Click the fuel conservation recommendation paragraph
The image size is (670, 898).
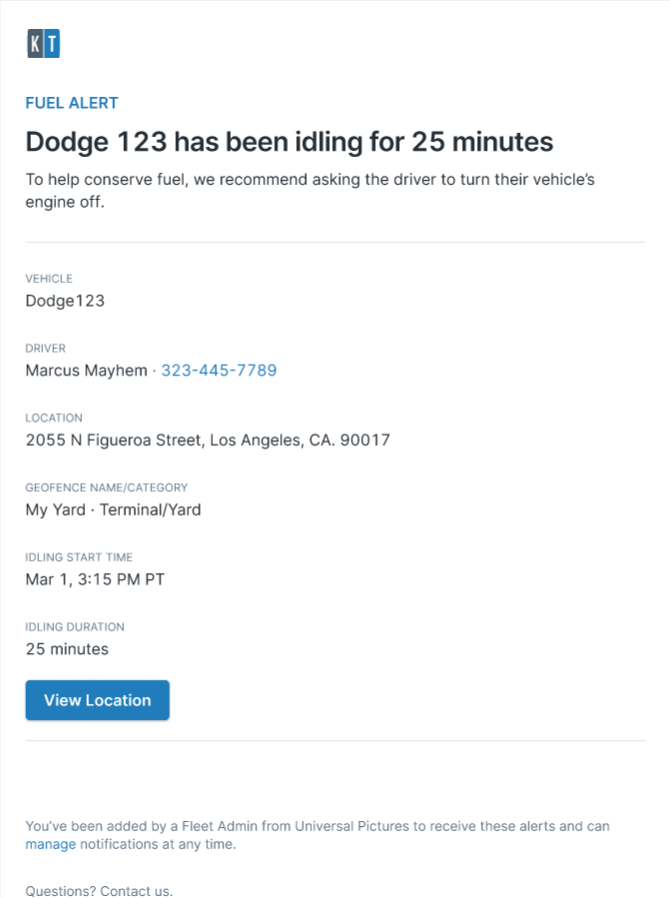click(x=310, y=191)
